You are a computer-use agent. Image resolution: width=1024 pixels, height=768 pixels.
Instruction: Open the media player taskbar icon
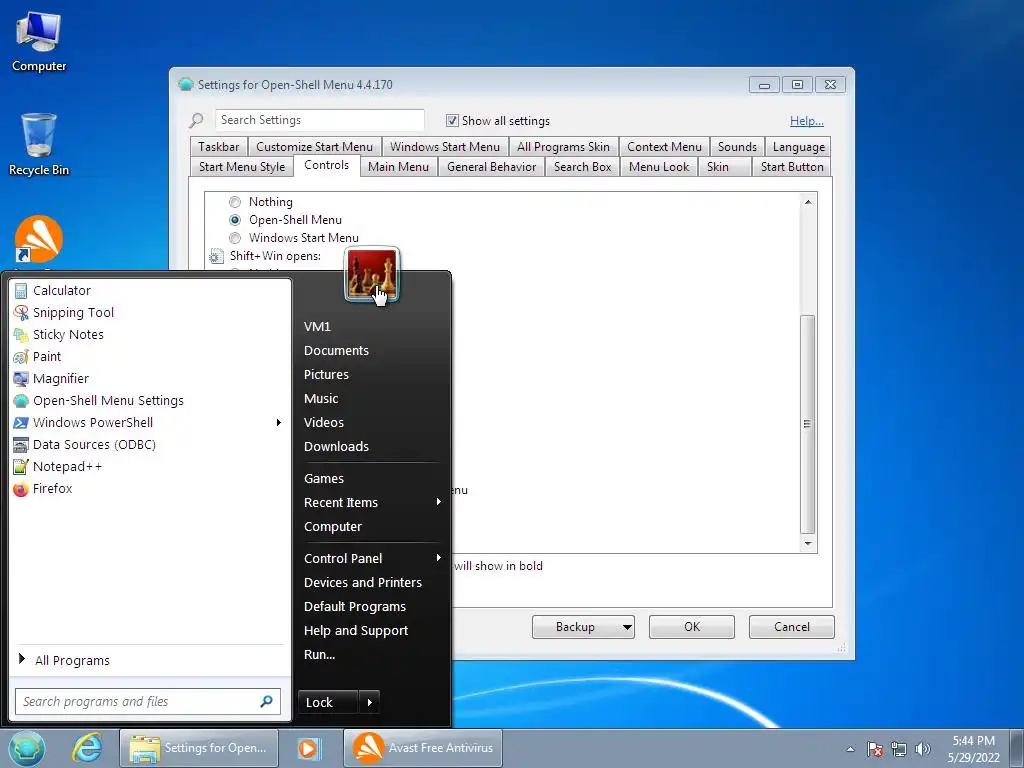(x=310, y=748)
